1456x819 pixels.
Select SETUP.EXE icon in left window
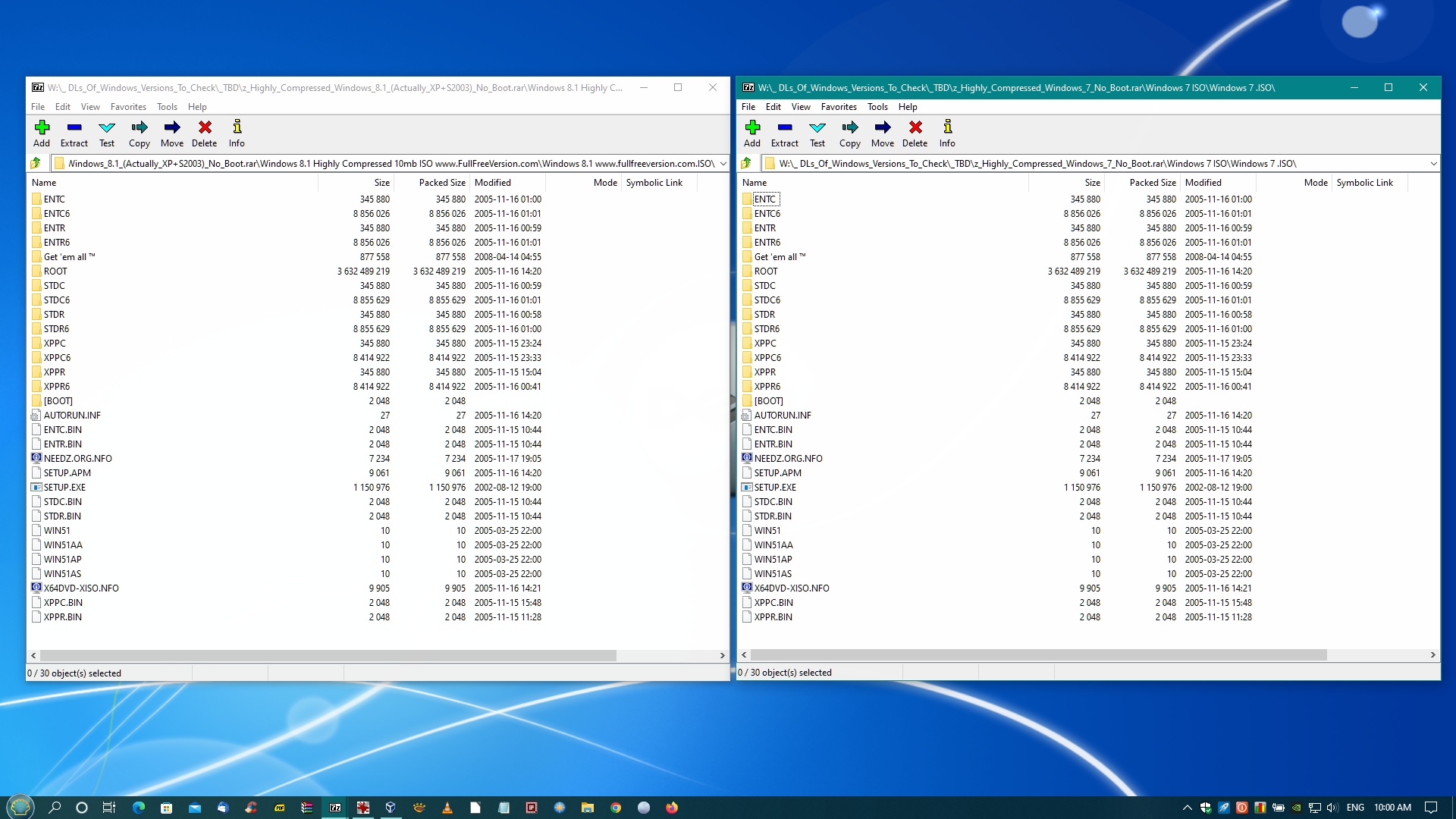click(36, 487)
